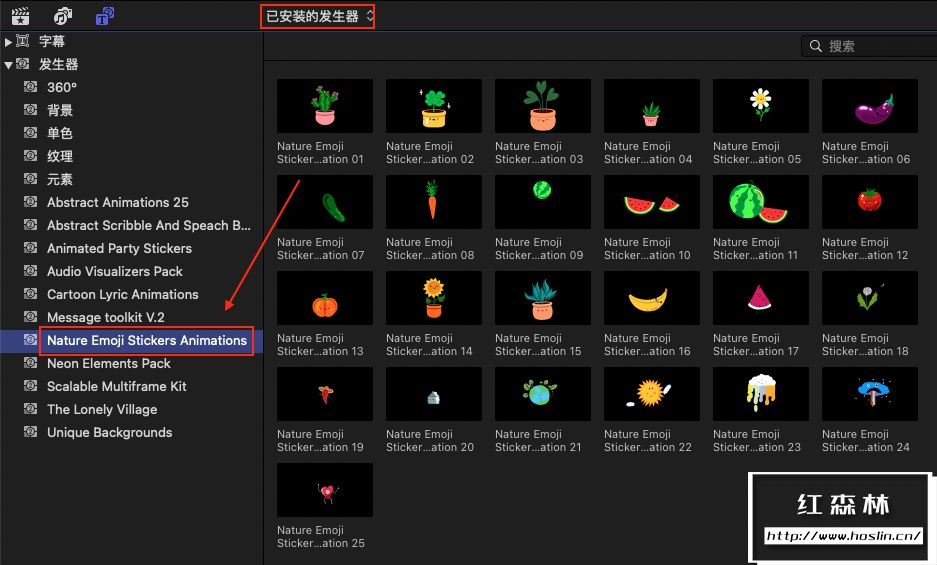Click the magnifier icon in search box
Screen dimensions: 937x565
click(816, 46)
